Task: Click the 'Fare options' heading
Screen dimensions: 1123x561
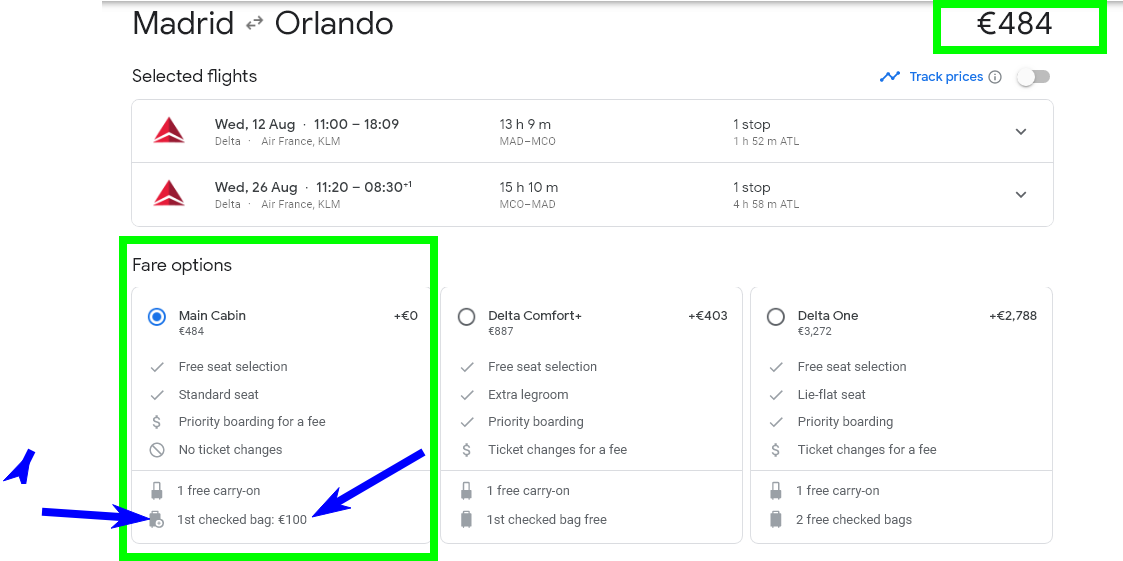Action: coord(182,265)
